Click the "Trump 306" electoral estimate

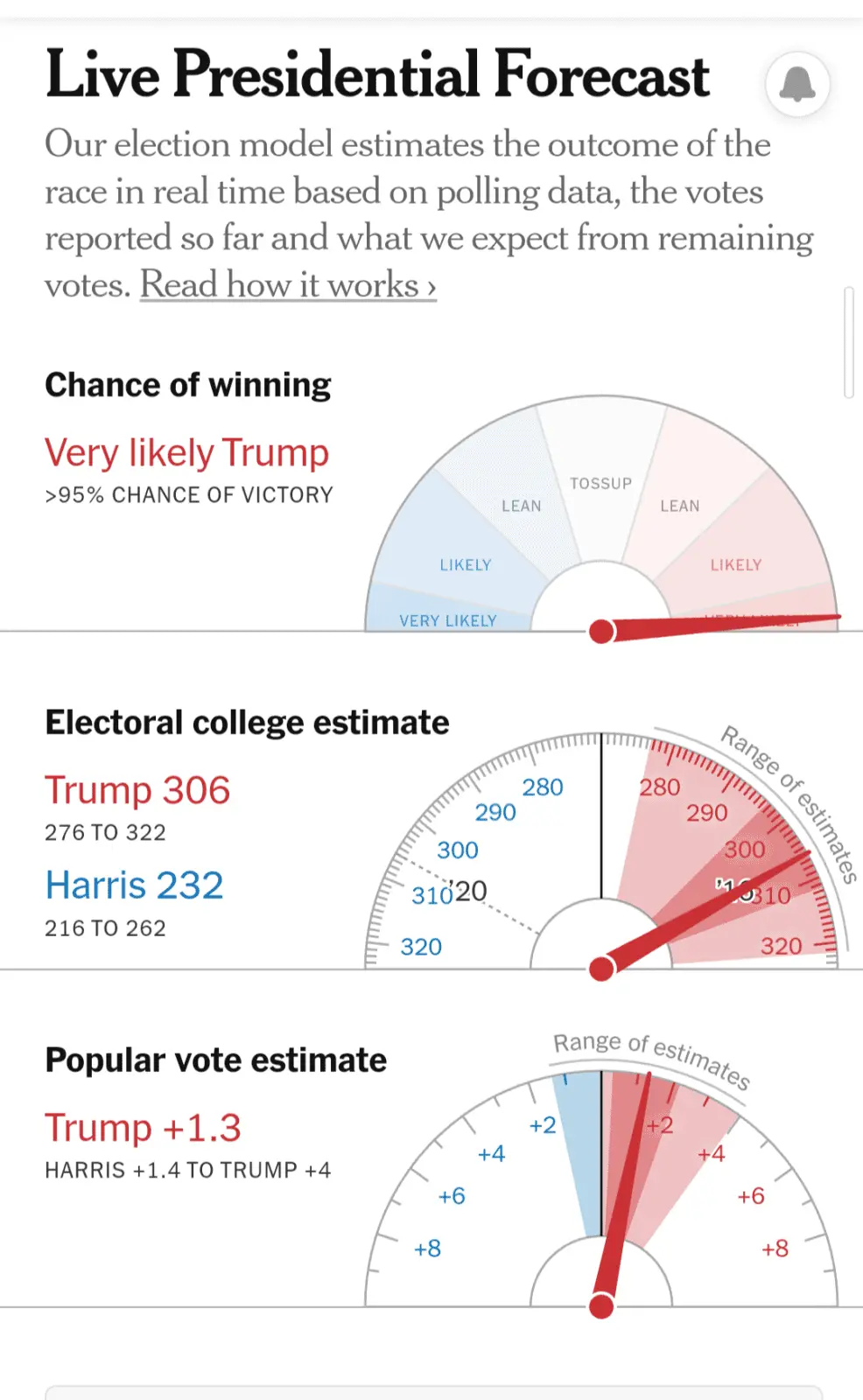click(137, 790)
